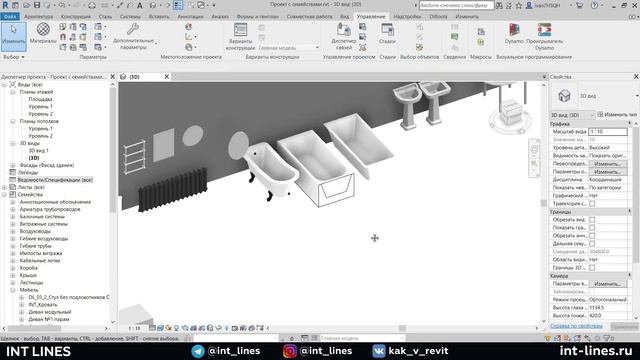The width and height of the screenshot is (640, 360).
Task: Click the Масштаб вида 1:10 field
Action: tap(608, 132)
